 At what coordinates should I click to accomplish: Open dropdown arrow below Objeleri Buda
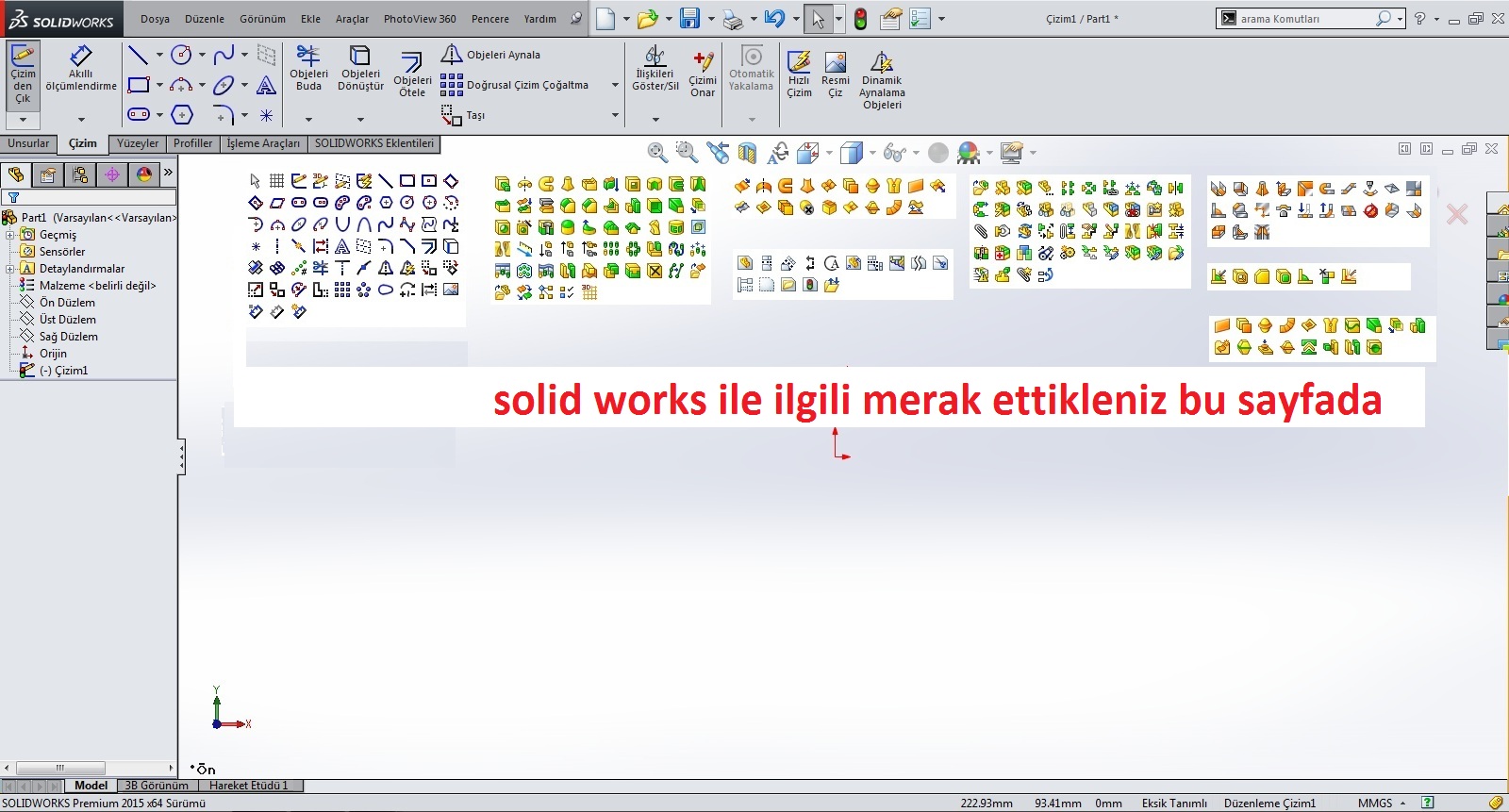coord(308,120)
